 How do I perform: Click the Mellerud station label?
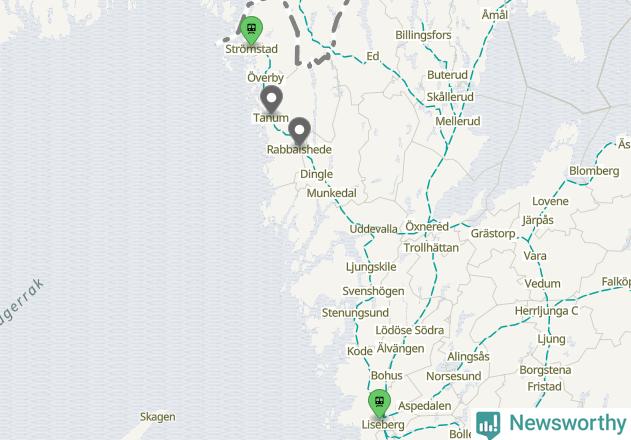pyautogui.click(x=458, y=121)
